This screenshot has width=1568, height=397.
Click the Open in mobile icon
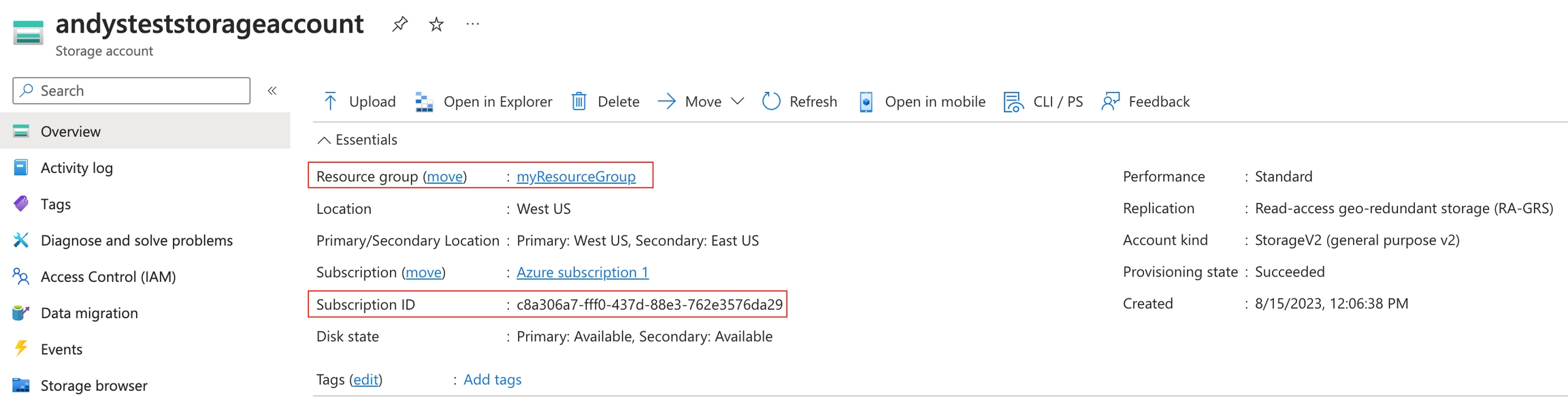point(866,101)
